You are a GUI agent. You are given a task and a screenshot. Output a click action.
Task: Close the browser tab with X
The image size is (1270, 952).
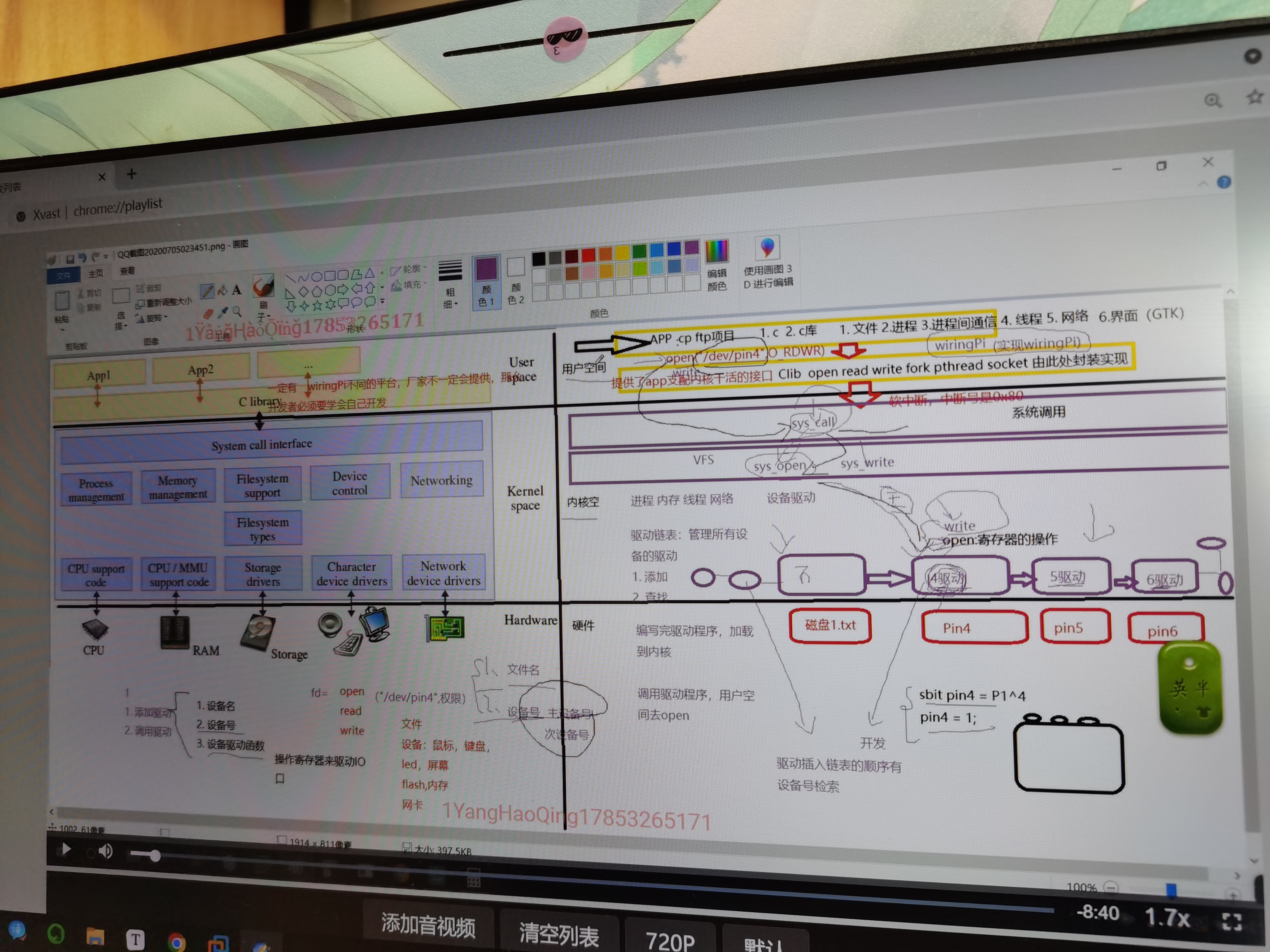[x=102, y=177]
